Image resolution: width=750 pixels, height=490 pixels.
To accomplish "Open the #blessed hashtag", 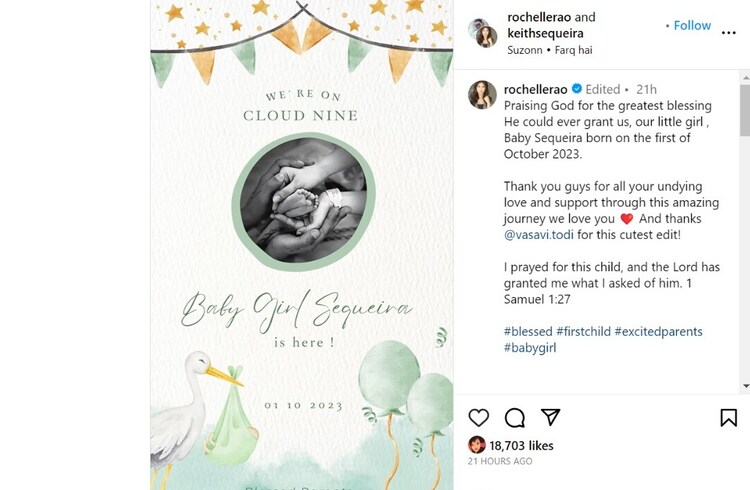I will pyautogui.click(x=528, y=331).
